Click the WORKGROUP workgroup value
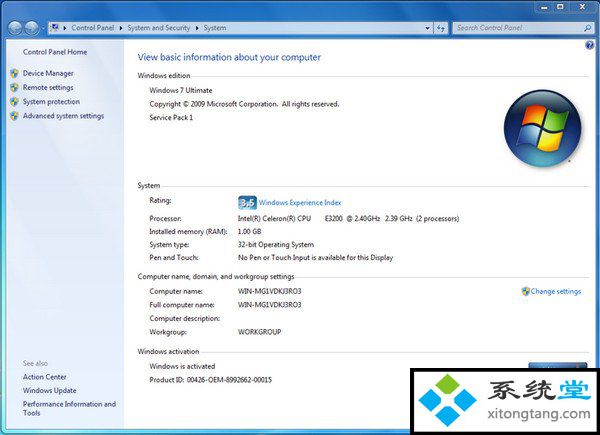The image size is (600, 435). 259,332
